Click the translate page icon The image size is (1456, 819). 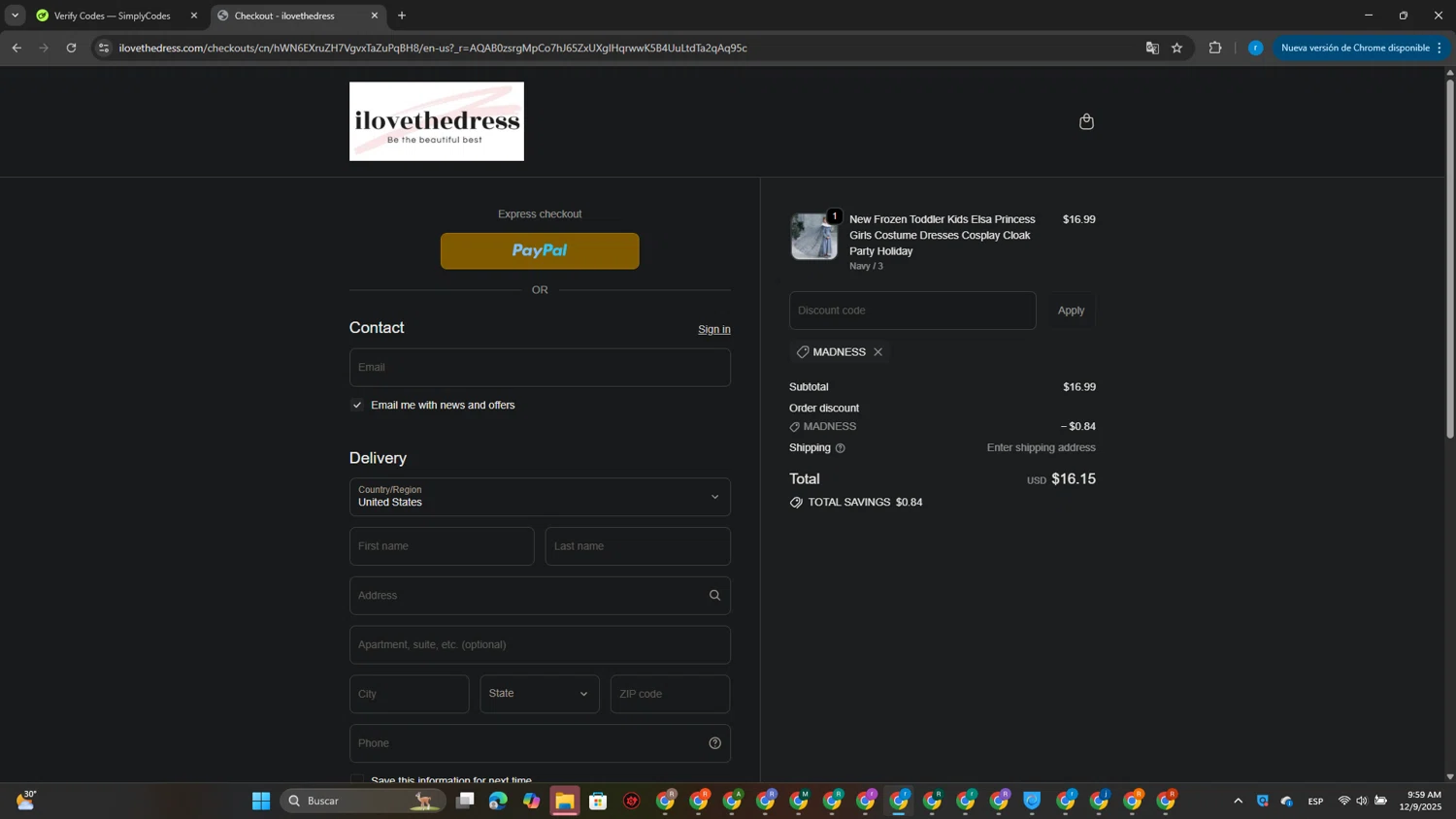[x=1152, y=48]
